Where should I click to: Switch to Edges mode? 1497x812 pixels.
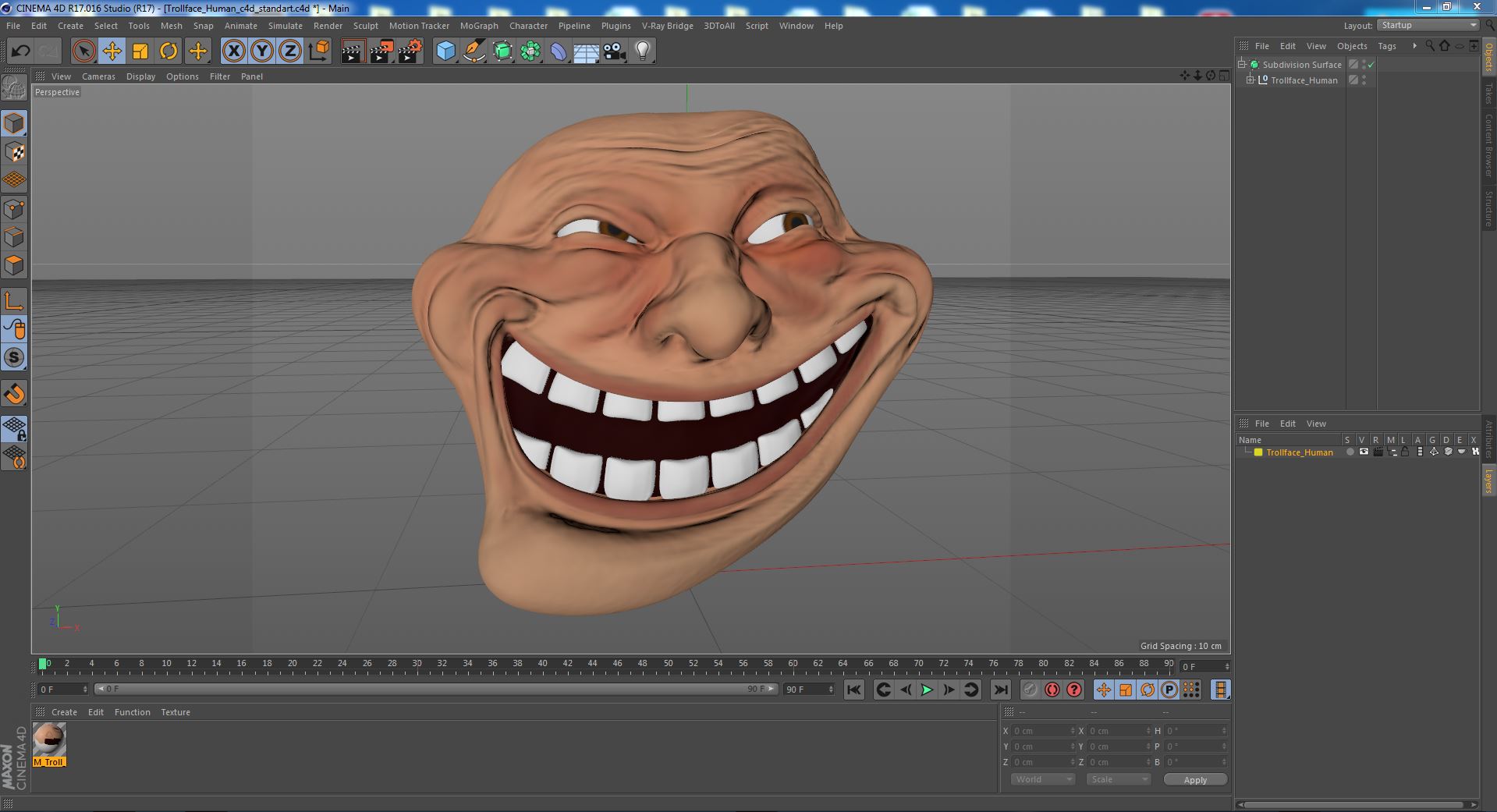coord(14,237)
